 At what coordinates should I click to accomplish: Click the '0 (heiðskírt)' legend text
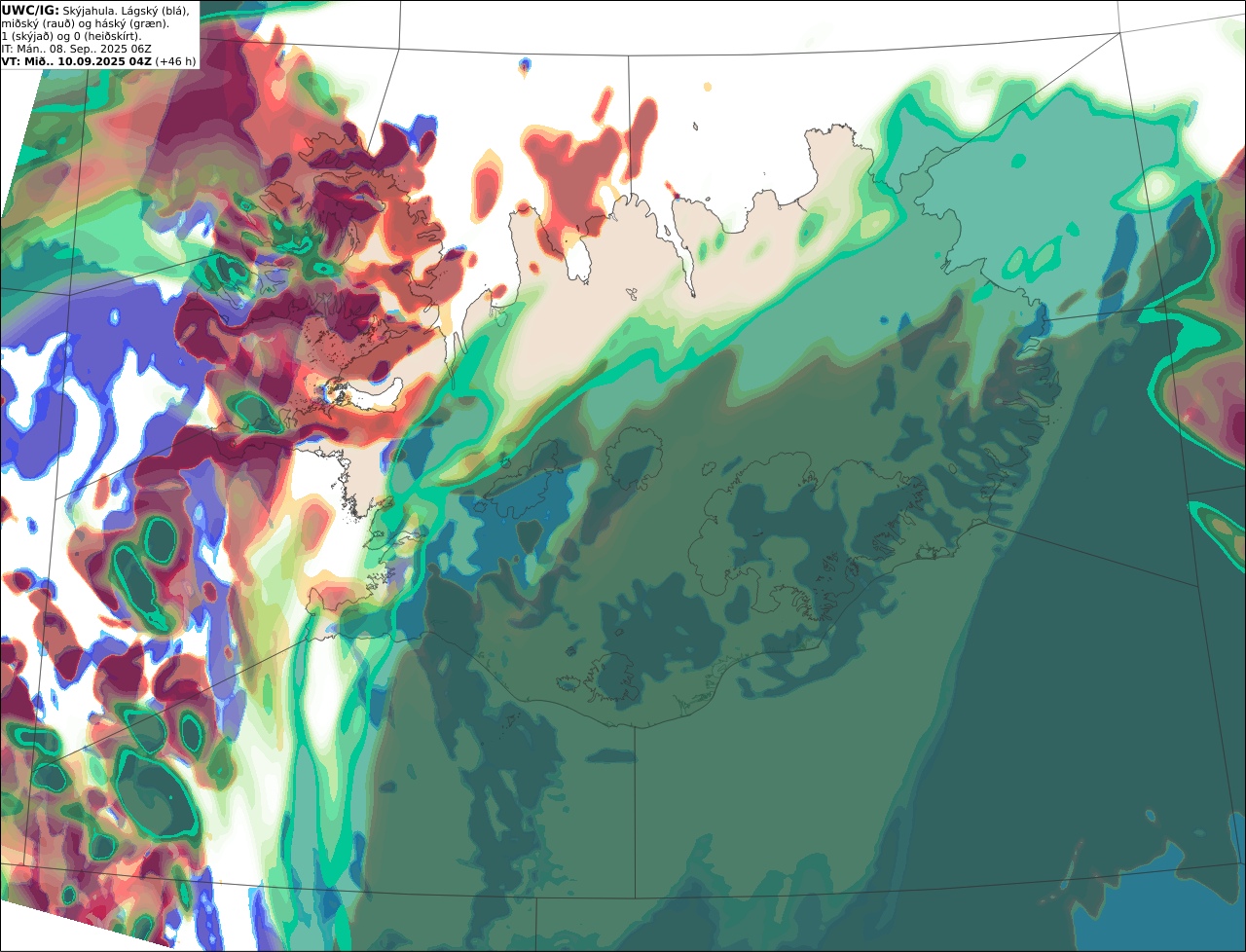point(107,37)
